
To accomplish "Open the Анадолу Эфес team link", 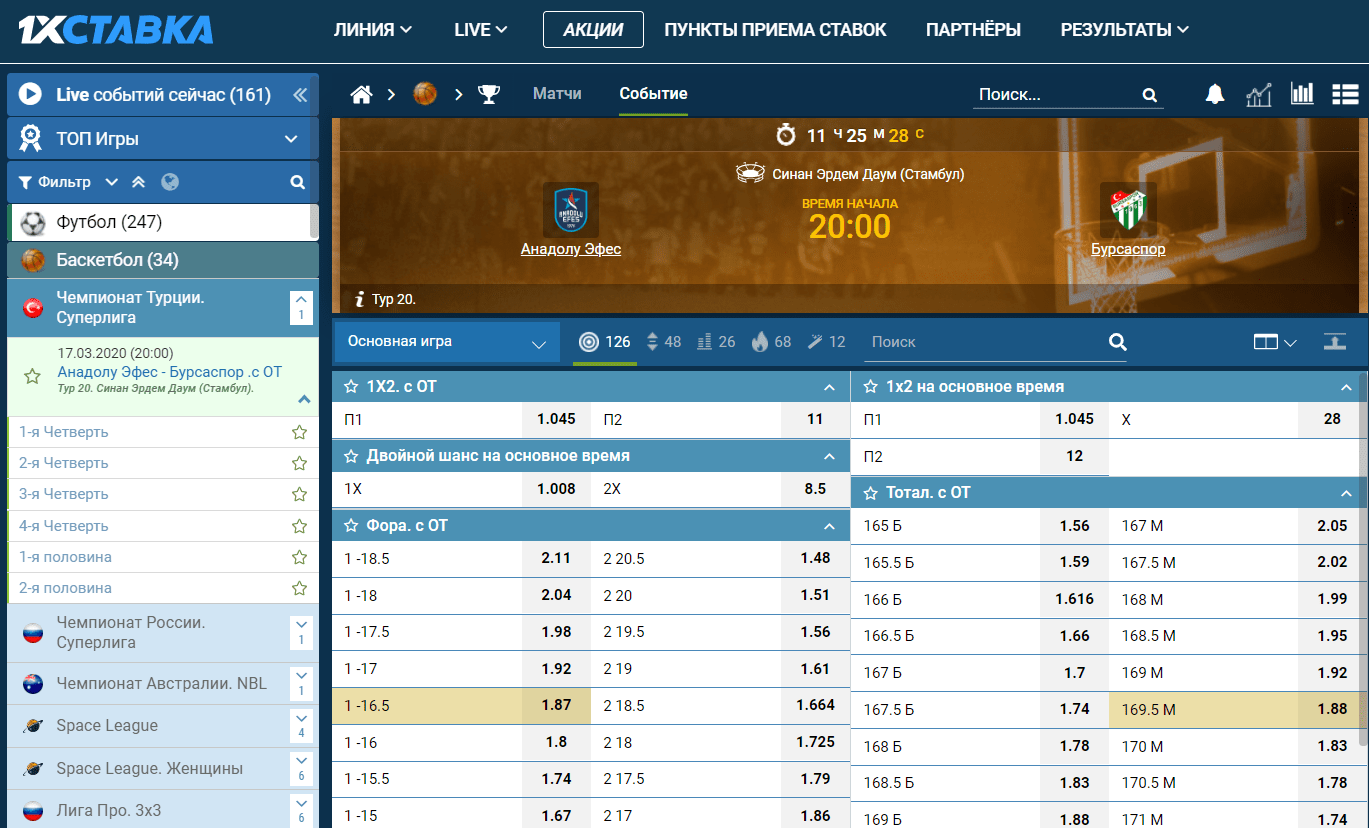I will [571, 249].
